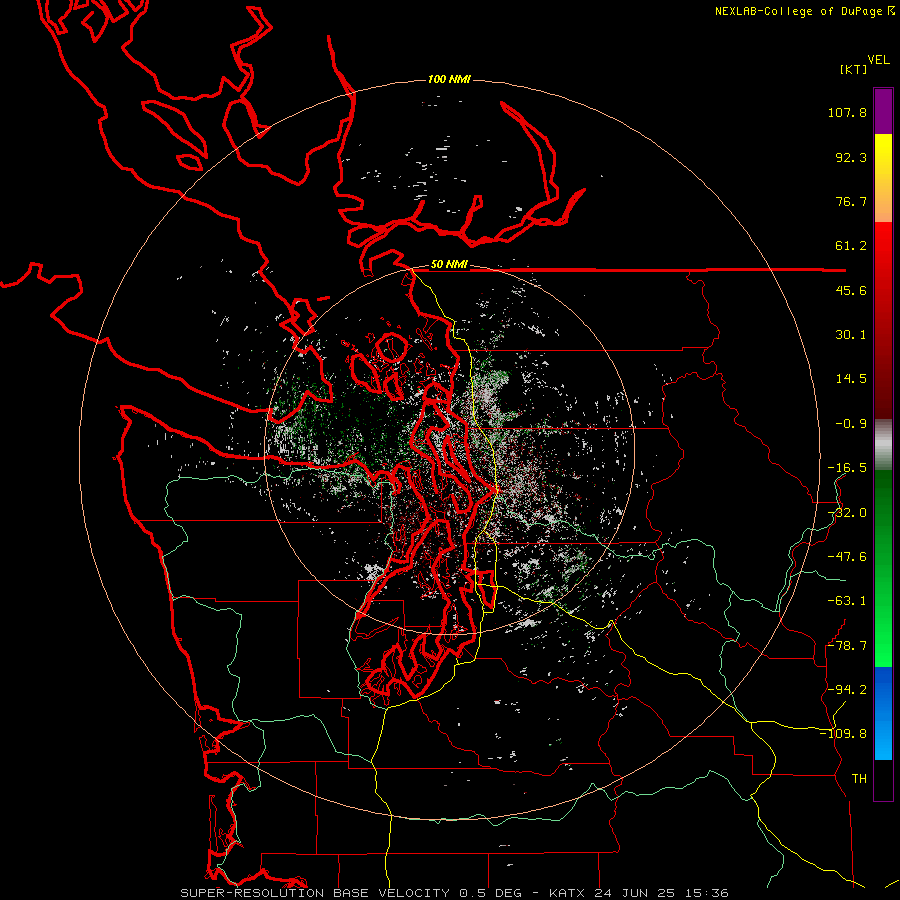The height and width of the screenshot is (900, 900).
Task: Click the VEL legend title
Action: point(879,60)
